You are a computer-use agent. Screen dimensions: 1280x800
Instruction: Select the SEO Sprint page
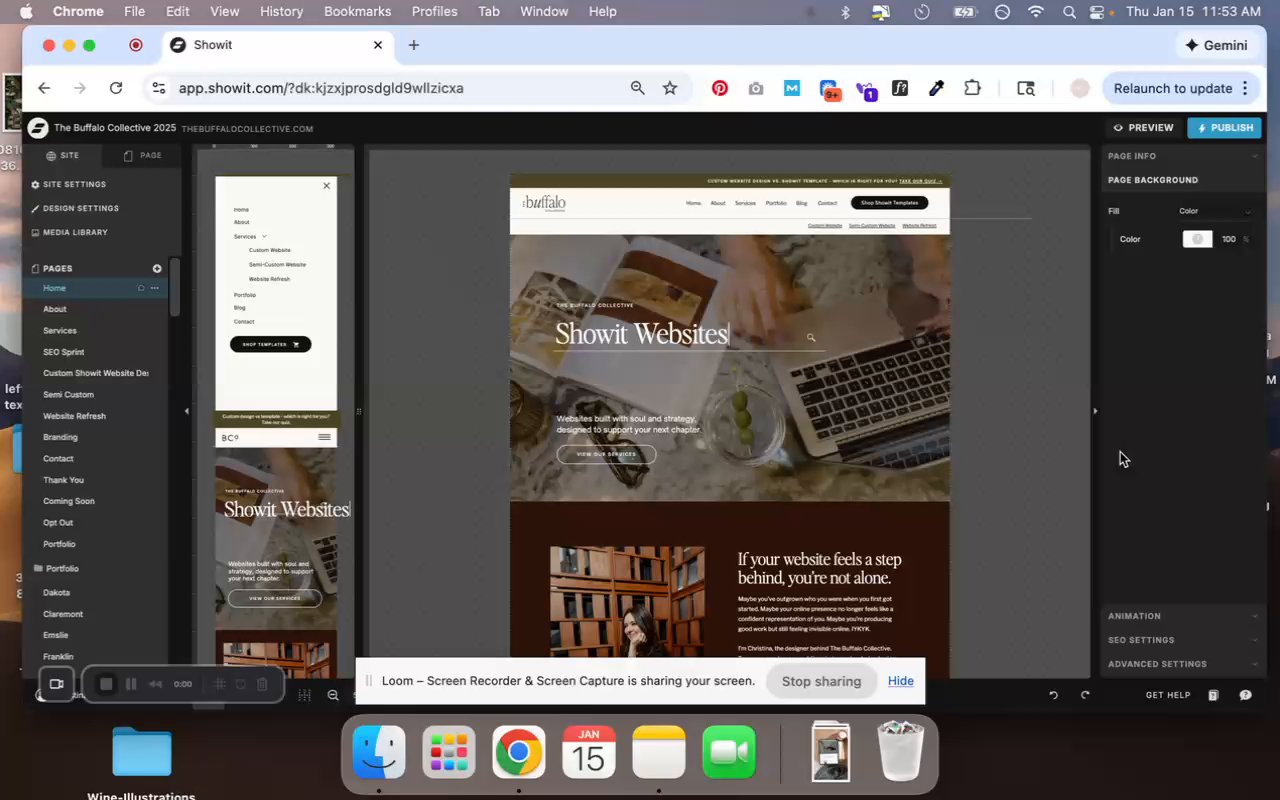click(63, 352)
